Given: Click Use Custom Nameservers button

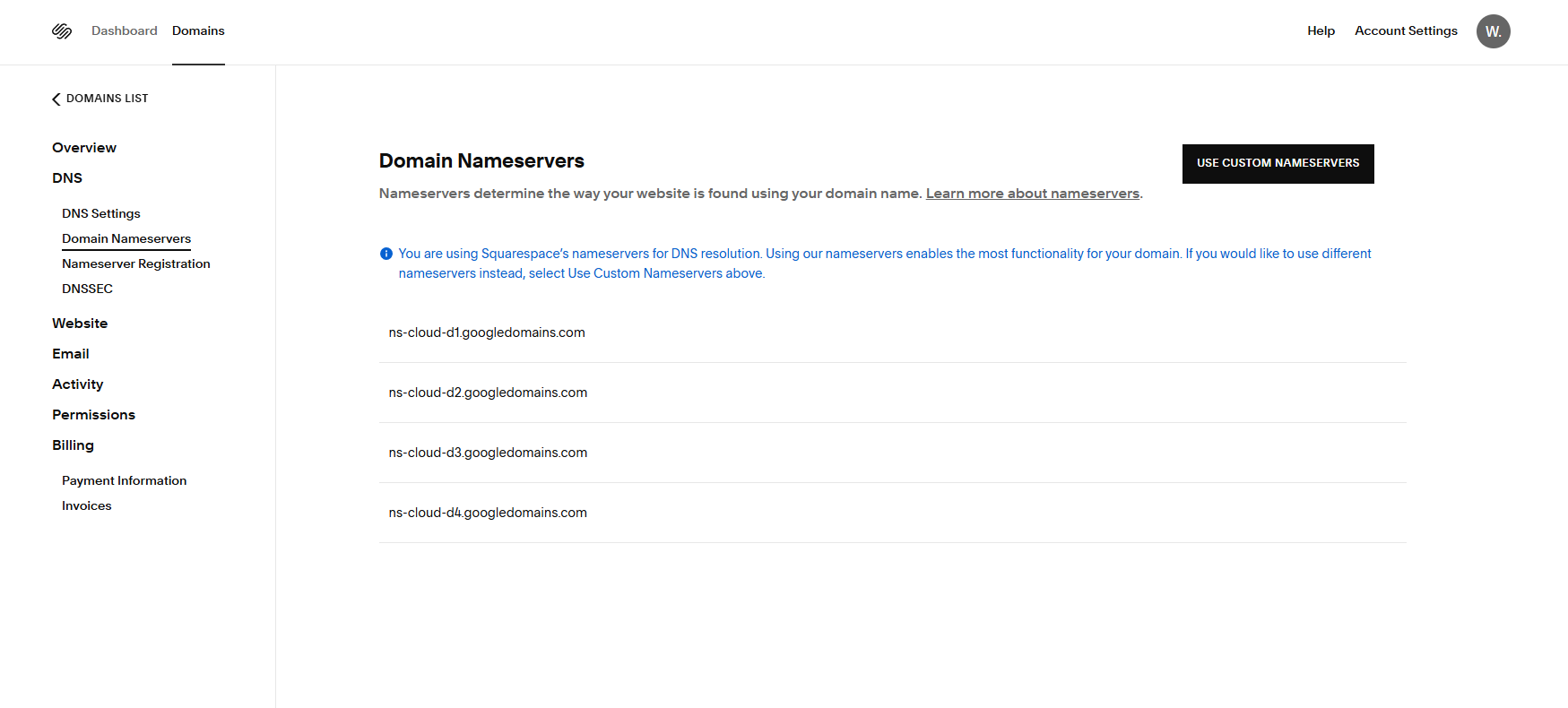Looking at the screenshot, I should 1278,164.
